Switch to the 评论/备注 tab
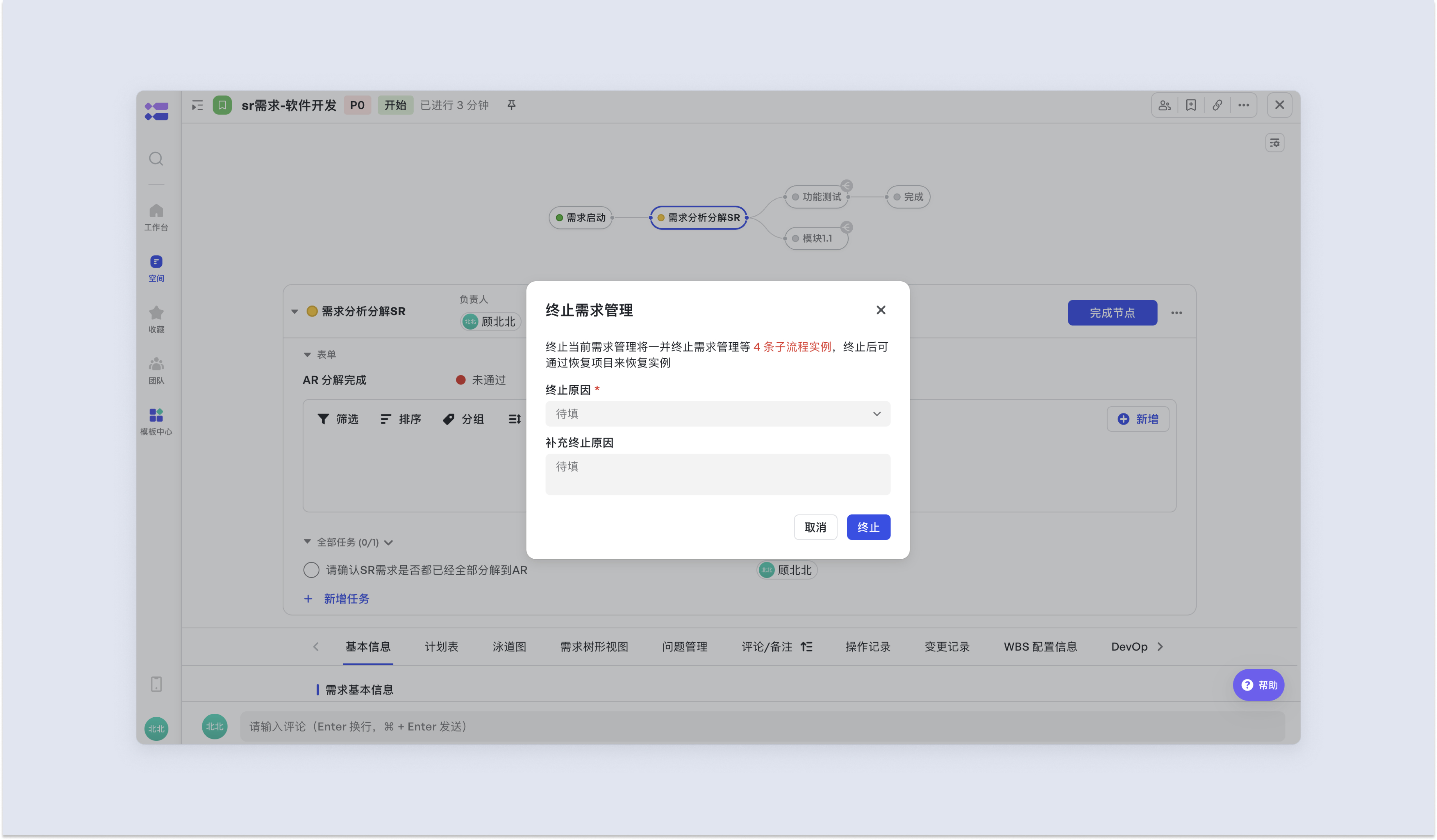Image resolution: width=1437 pixels, height=840 pixels. [767, 646]
